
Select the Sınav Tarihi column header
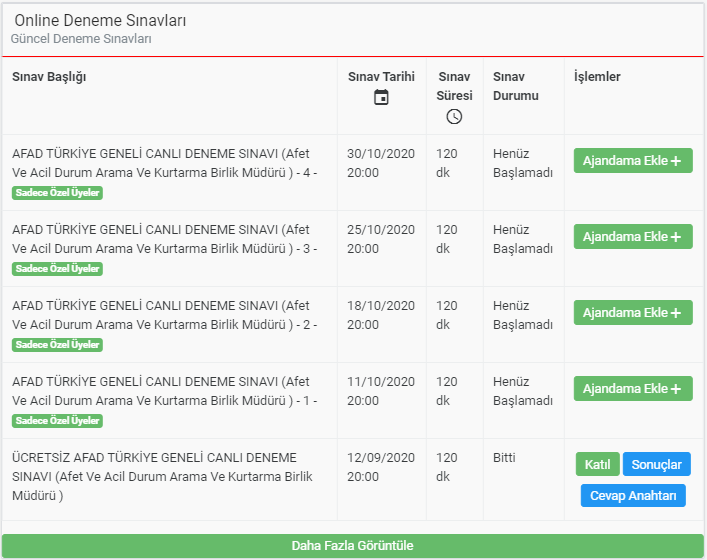pos(381,77)
